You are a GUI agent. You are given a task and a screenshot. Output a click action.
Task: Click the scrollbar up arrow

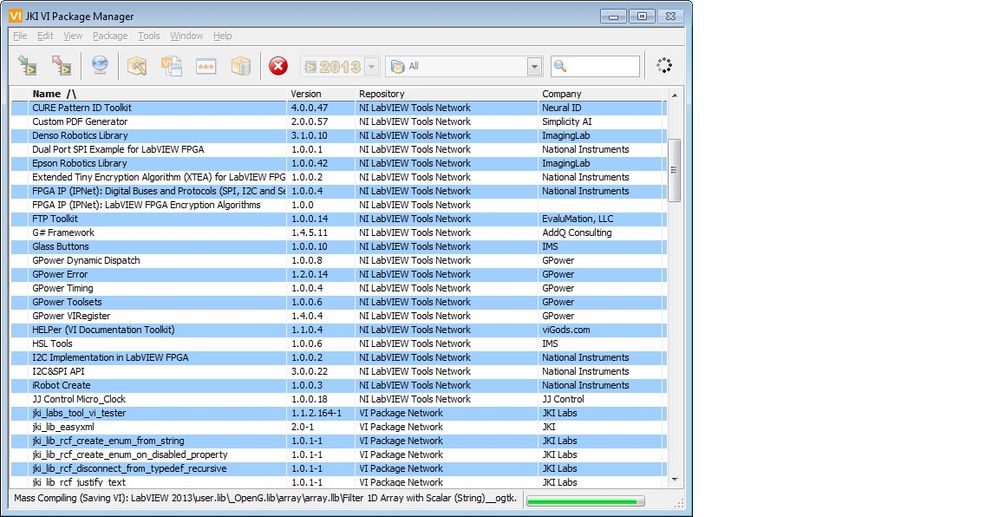[674, 95]
